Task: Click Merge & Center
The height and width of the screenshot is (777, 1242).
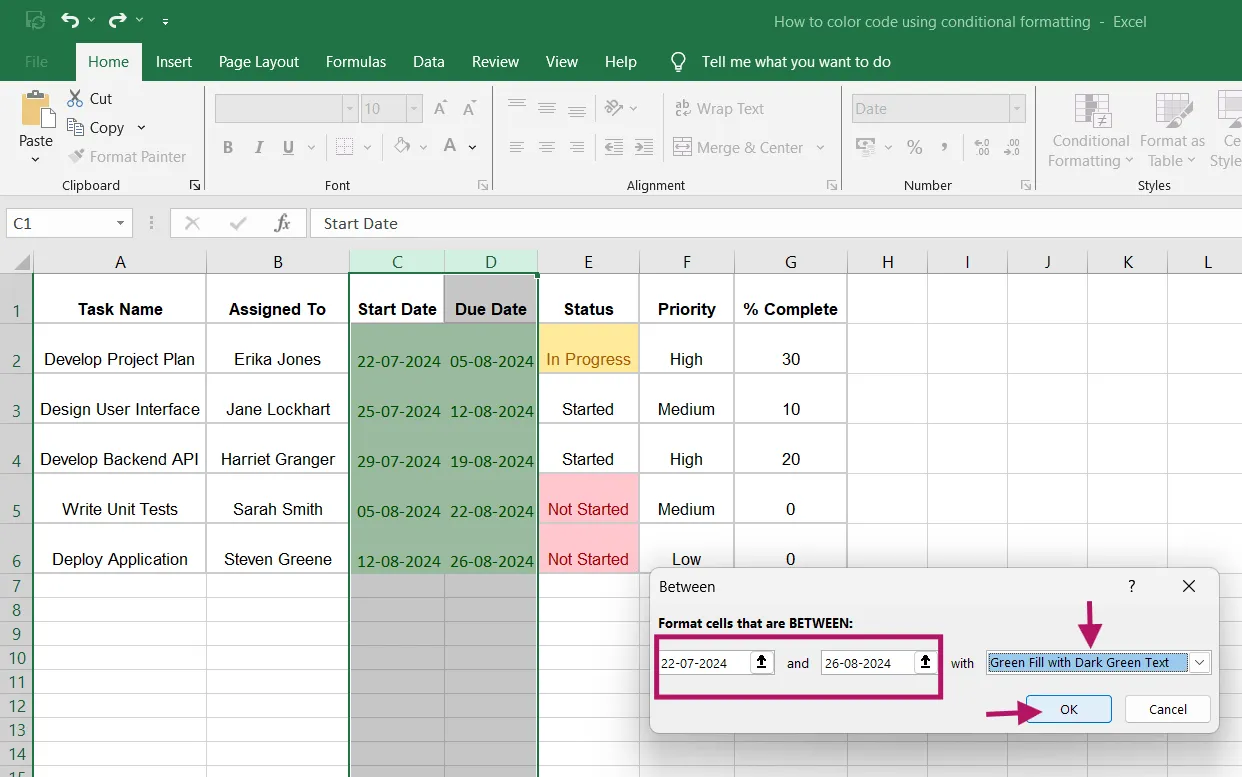Action: coord(739,147)
